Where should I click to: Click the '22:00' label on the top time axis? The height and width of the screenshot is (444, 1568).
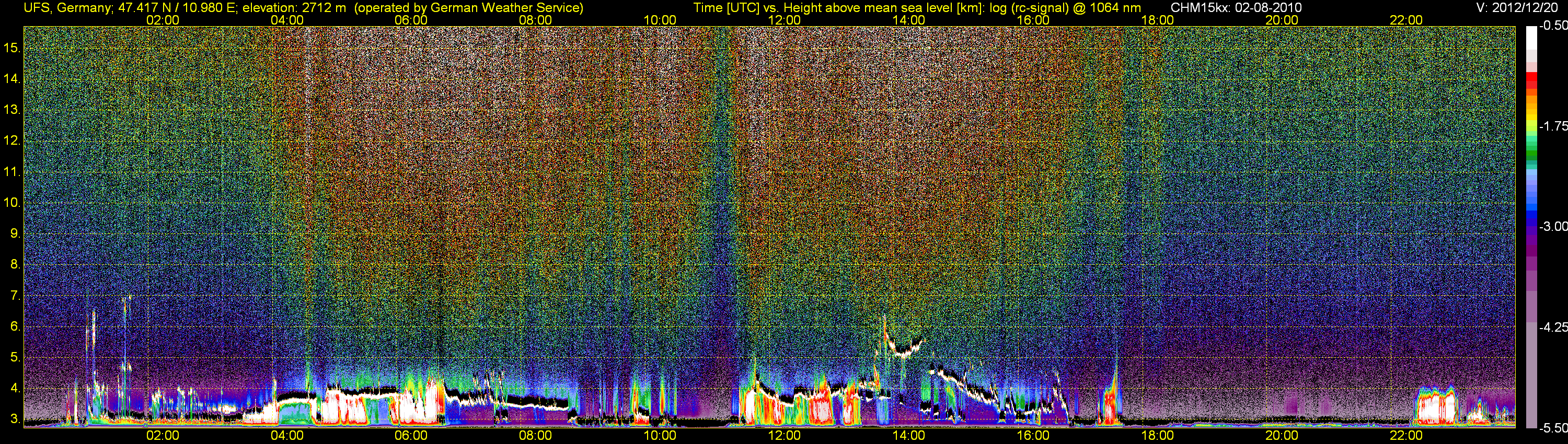point(1406,20)
